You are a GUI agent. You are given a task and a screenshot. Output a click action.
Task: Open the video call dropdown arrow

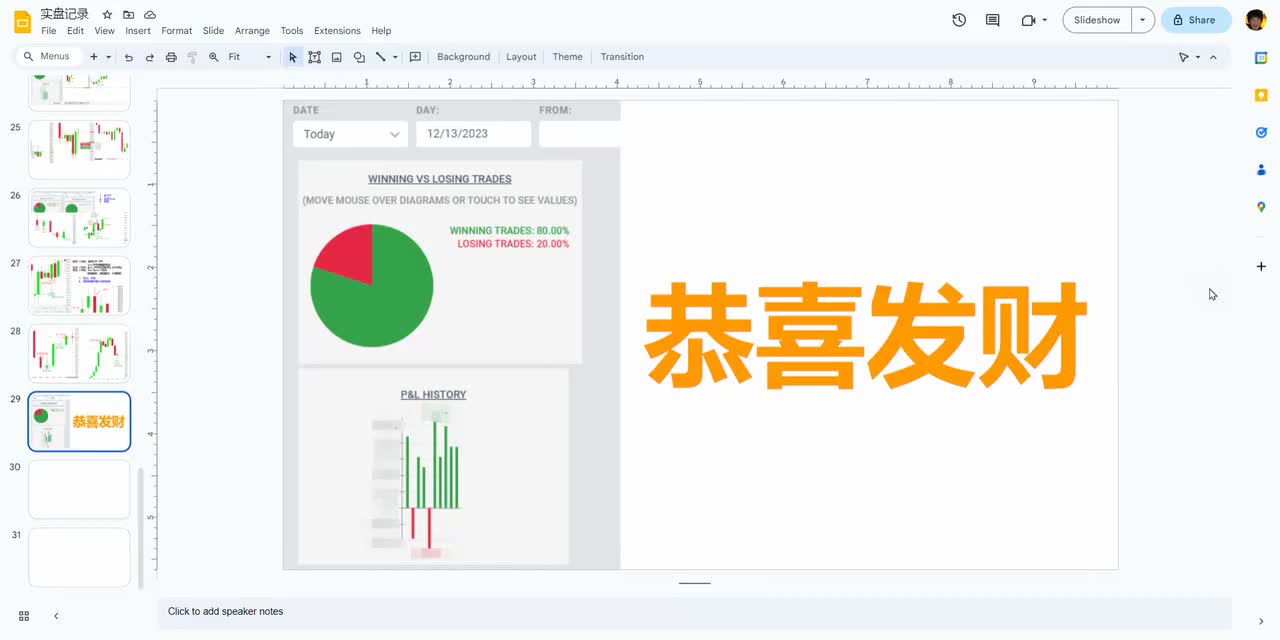point(1045,20)
